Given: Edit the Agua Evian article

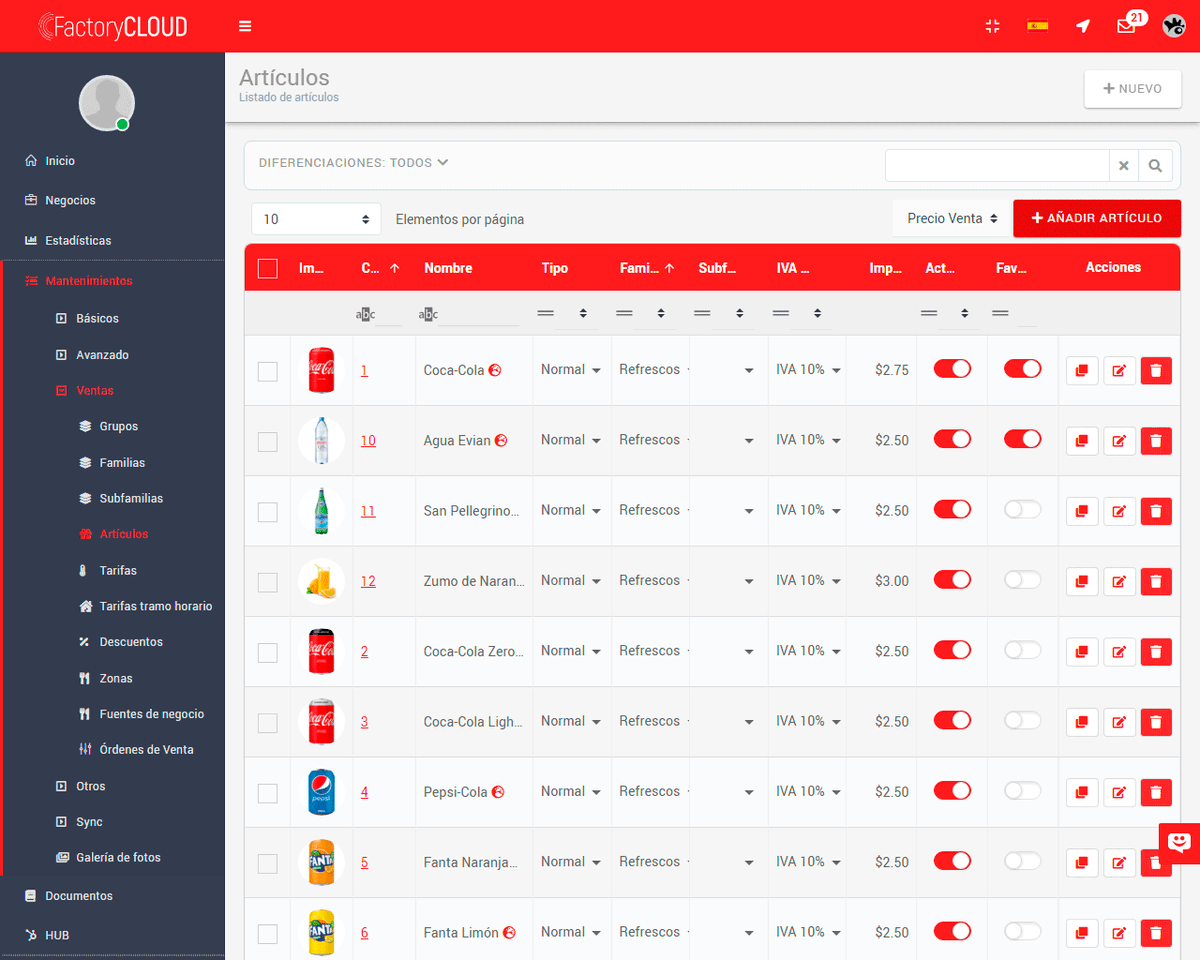Looking at the screenshot, I should pos(1119,441).
